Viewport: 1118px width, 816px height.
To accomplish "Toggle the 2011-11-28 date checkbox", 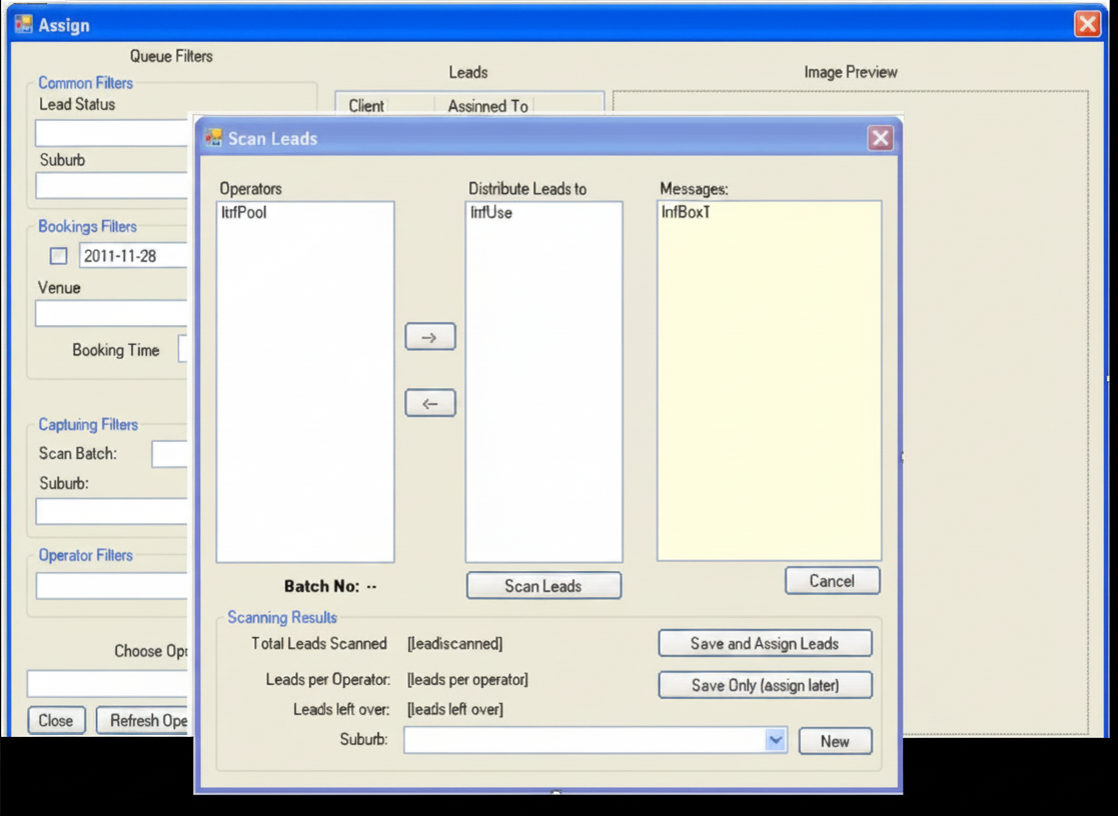I will click(58, 256).
